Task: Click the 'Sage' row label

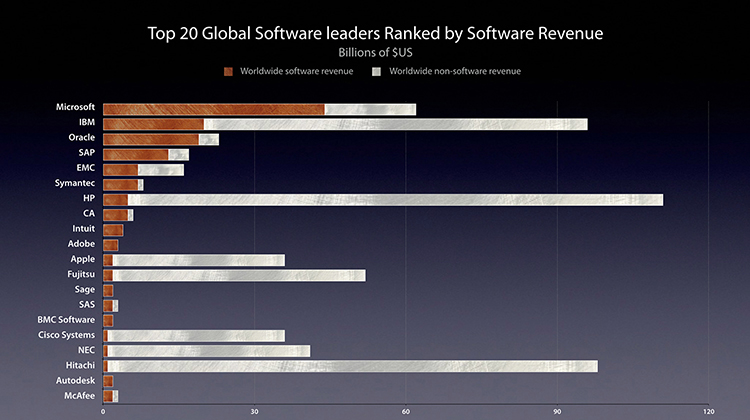Action: (x=85, y=289)
